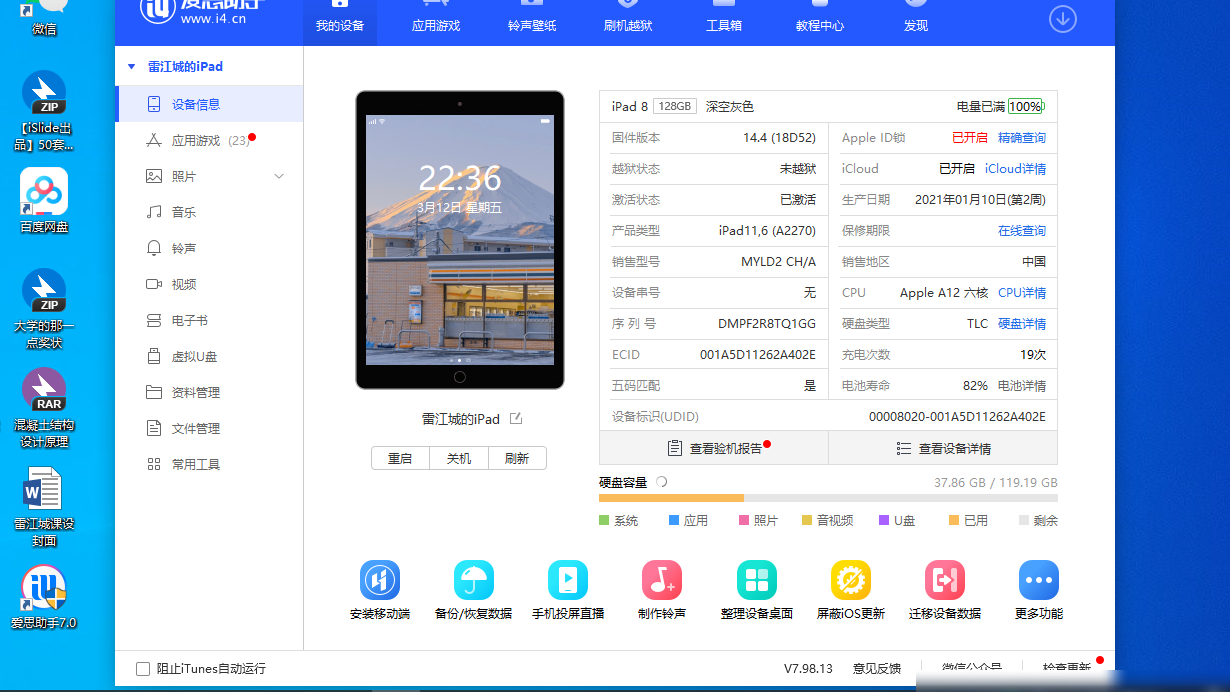Viewport: 1230px width, 692px height.
Task: Open 虚拟U盘 in sidebar
Action: (209, 357)
